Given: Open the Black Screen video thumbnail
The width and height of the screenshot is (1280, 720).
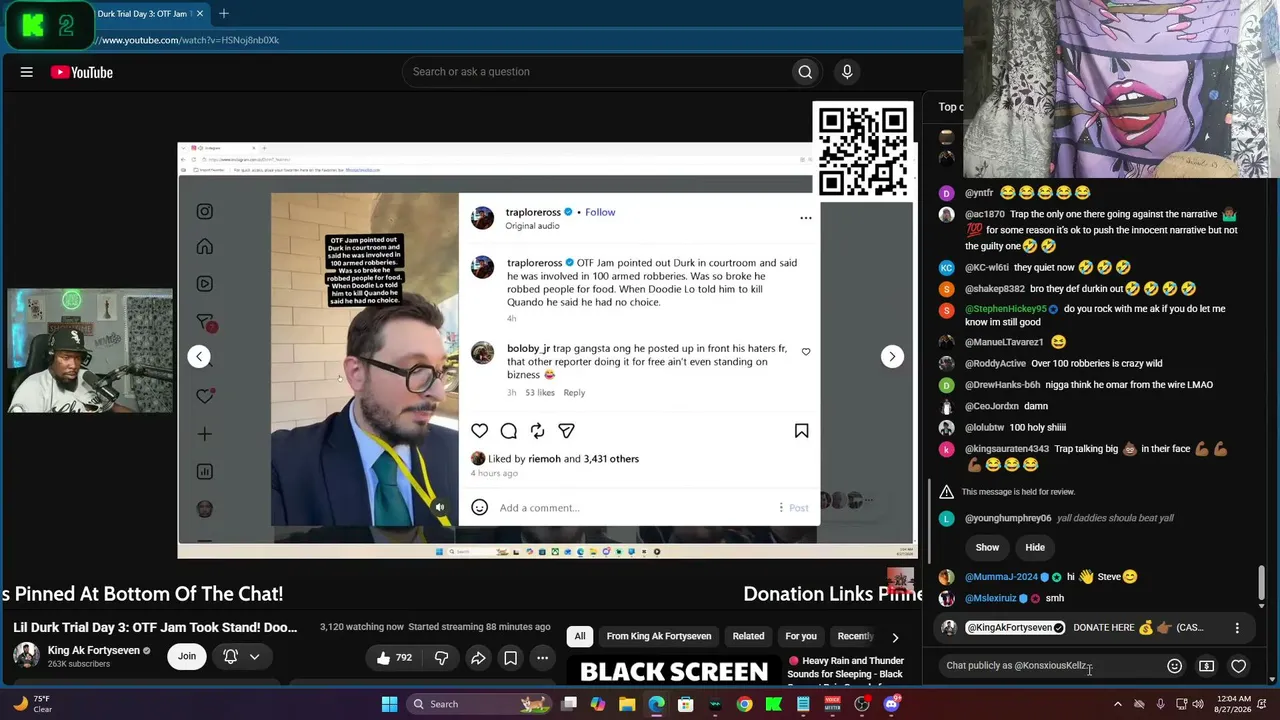Looking at the screenshot, I should pyautogui.click(x=673, y=670).
